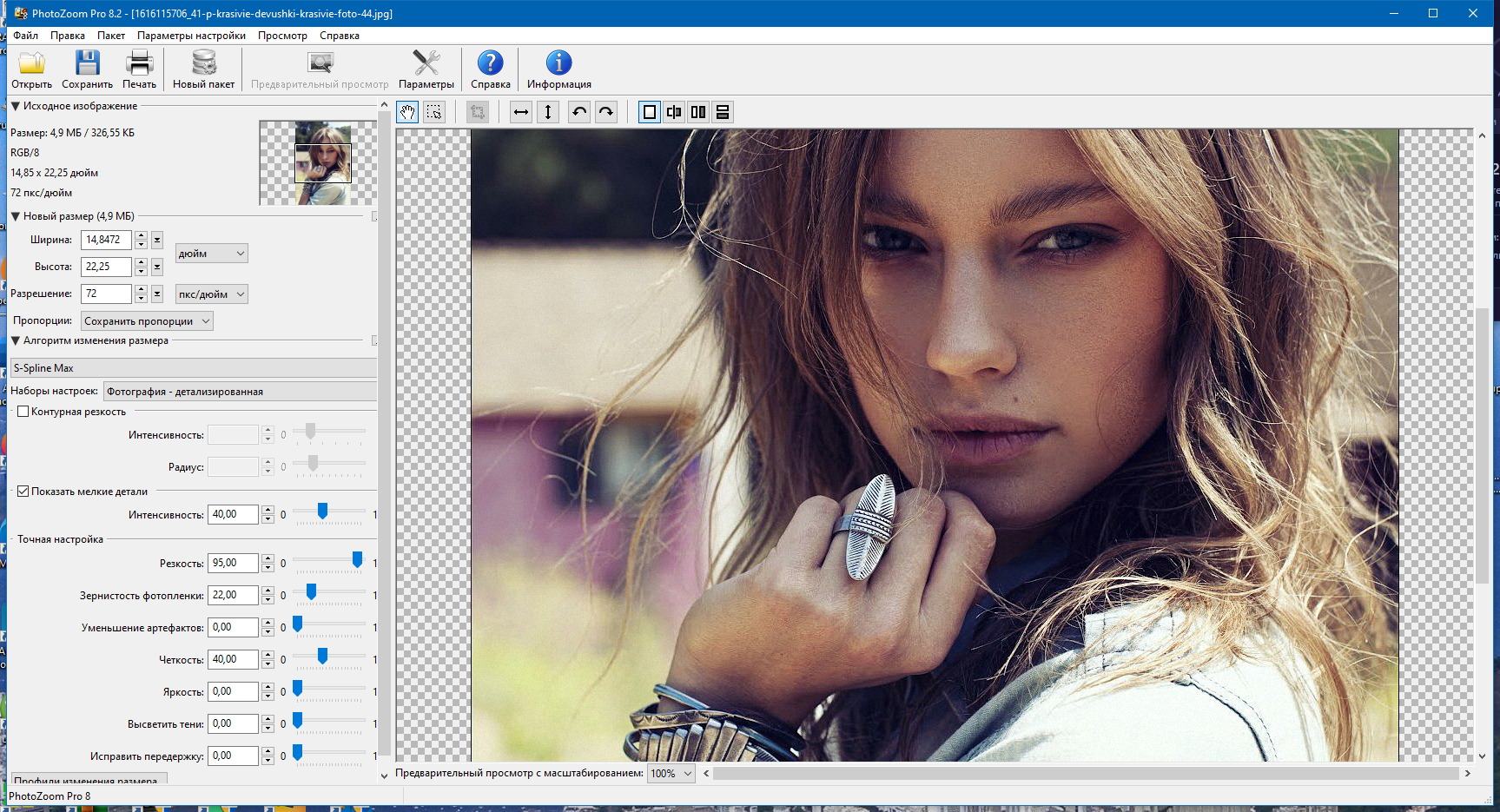Image resolution: width=1500 pixels, height=812 pixels.
Task: Adjust the Яркость slider
Action: click(297, 689)
